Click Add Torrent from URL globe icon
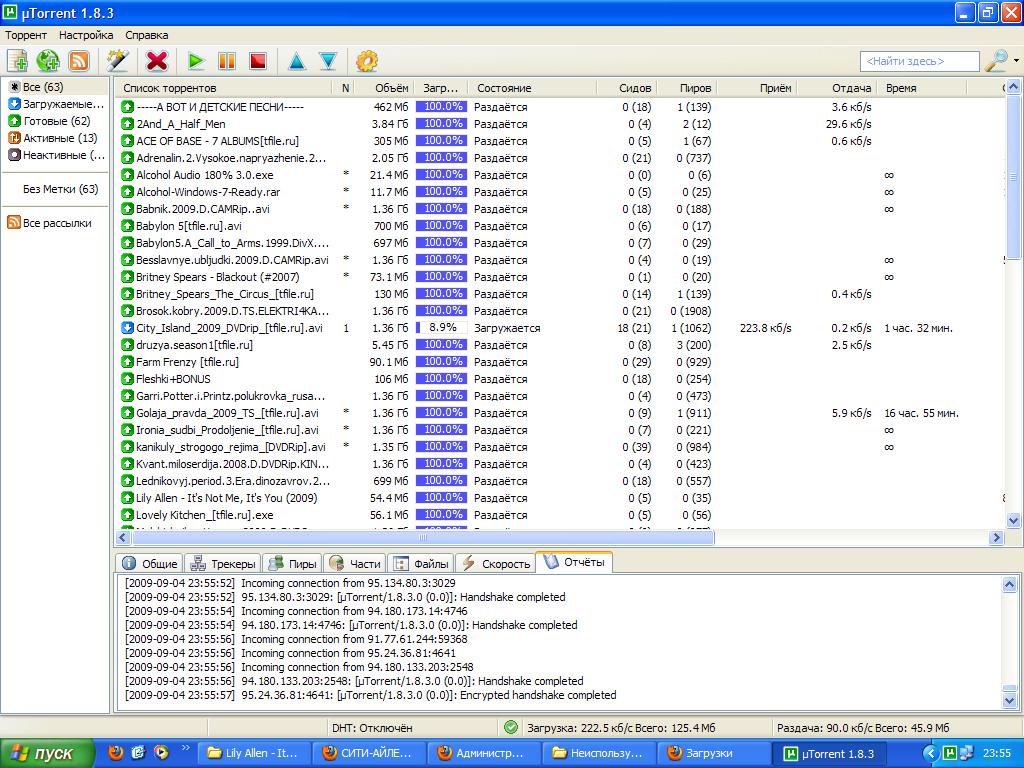This screenshot has height=768, width=1024. click(x=48, y=61)
